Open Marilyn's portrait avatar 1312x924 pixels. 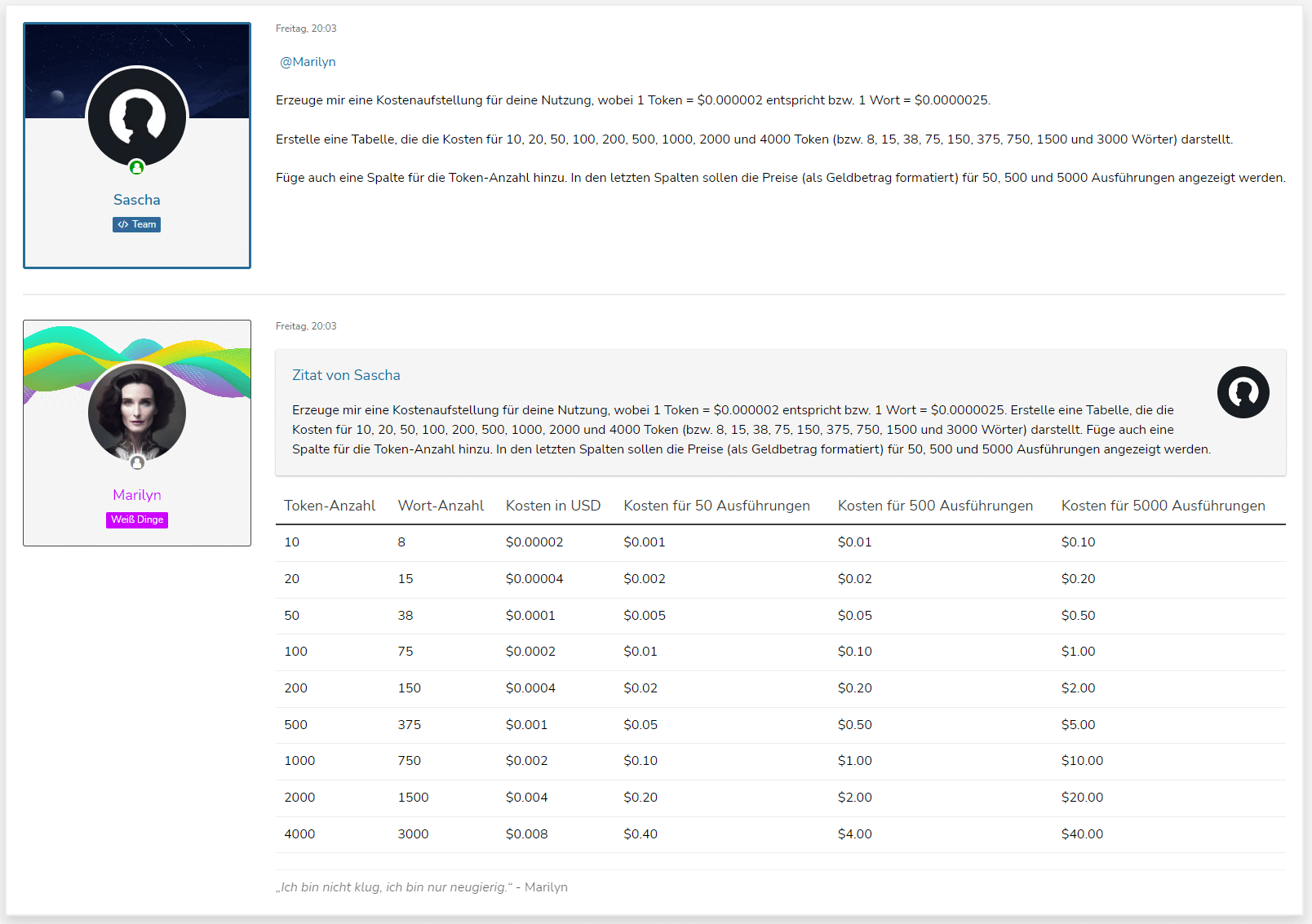137,413
